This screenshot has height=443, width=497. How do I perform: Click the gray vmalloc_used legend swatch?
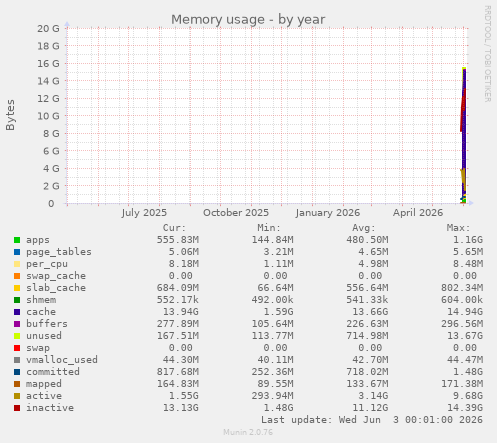click(17, 360)
